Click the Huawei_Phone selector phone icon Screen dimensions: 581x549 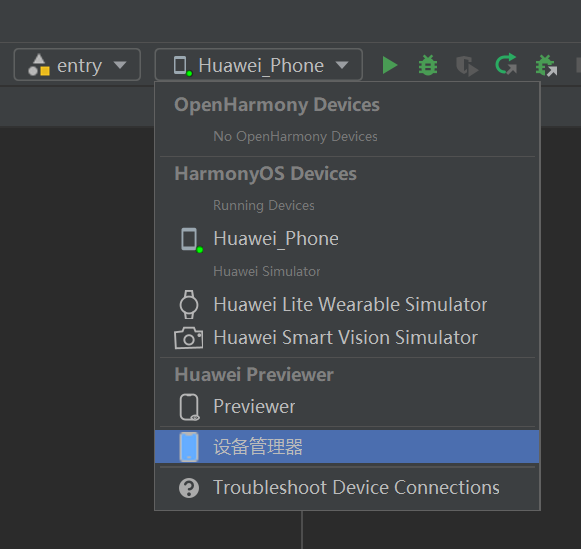point(182,66)
